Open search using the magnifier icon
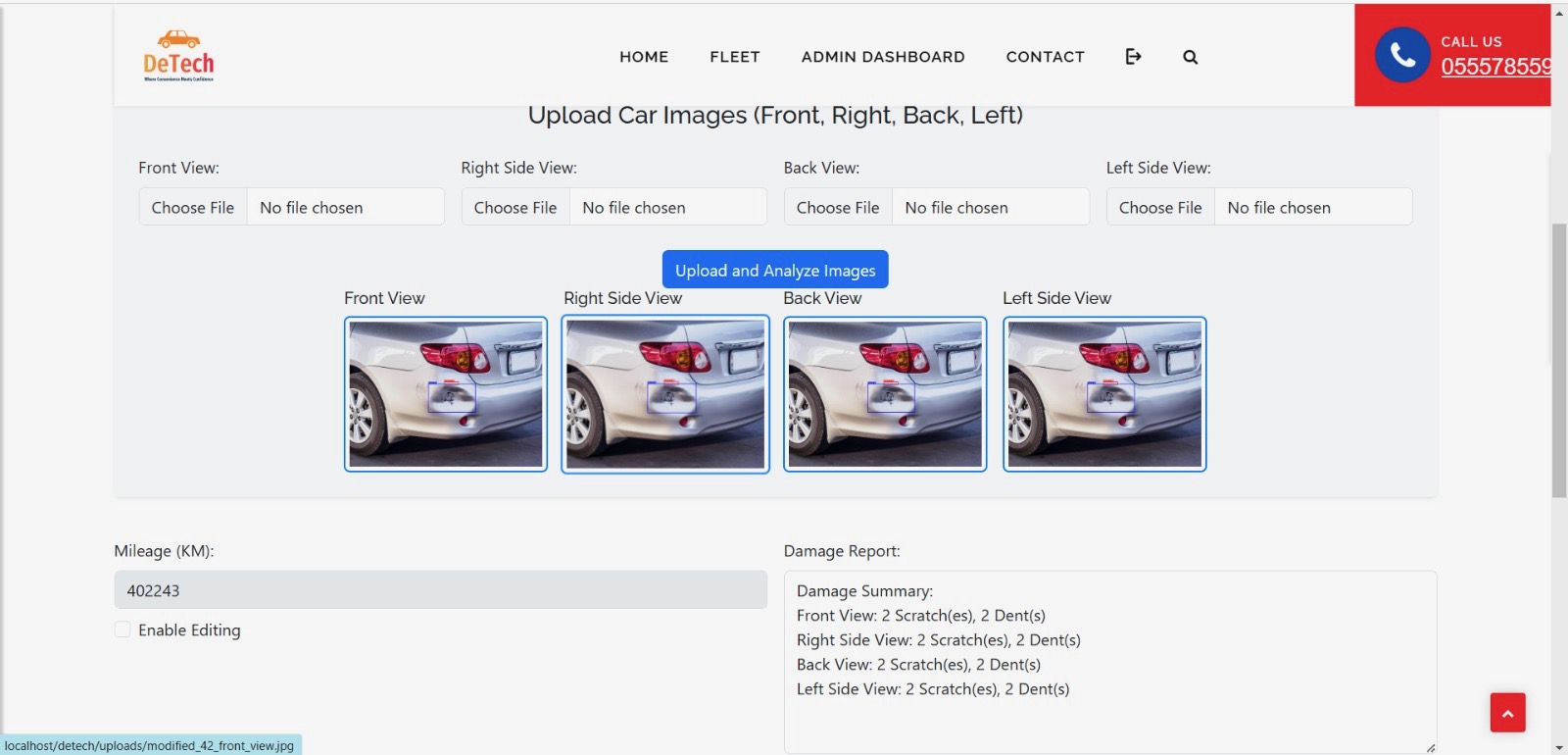The image size is (1568, 755). coord(1190,57)
